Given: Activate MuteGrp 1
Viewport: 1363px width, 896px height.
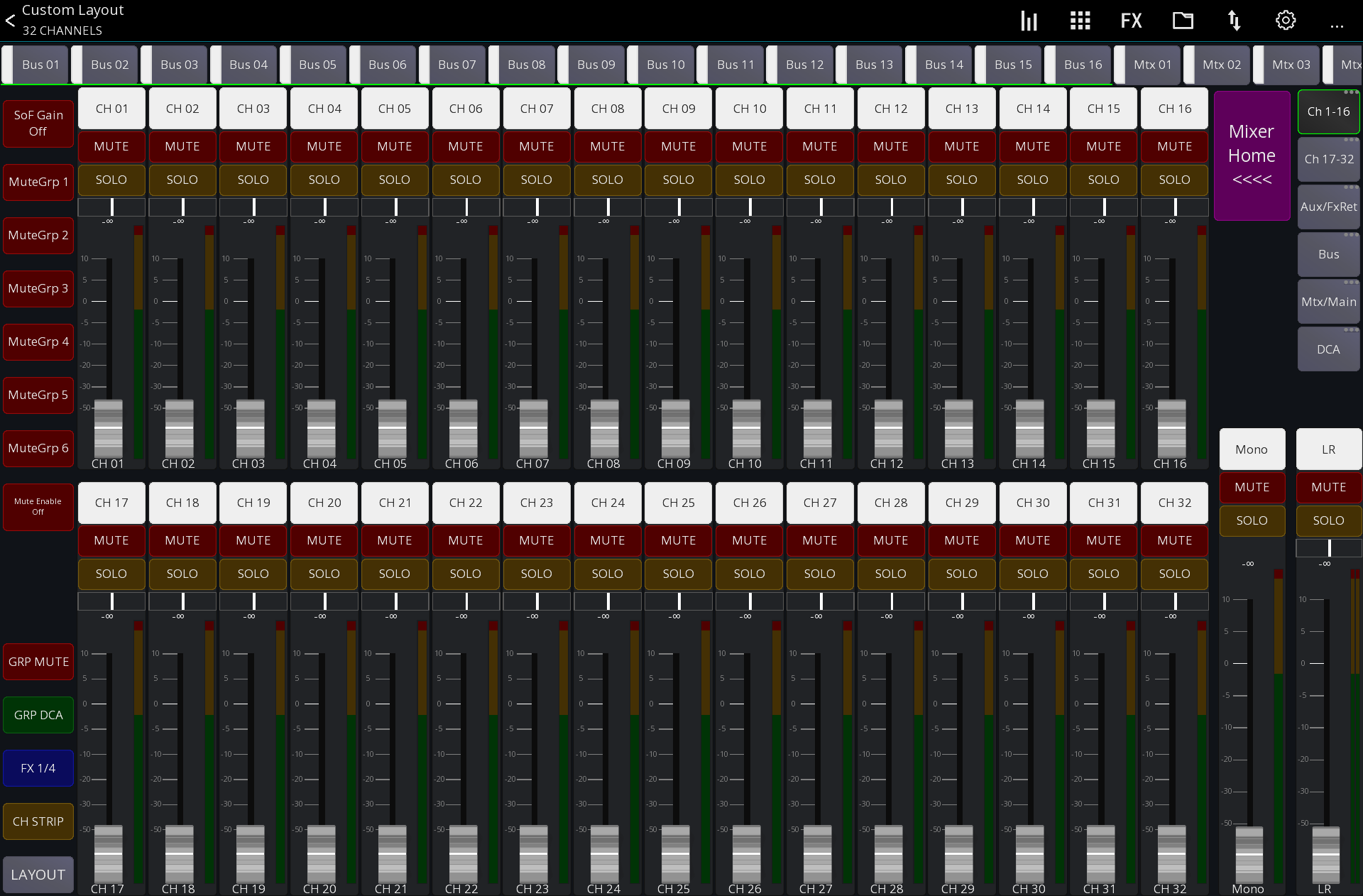Looking at the screenshot, I should [38, 182].
